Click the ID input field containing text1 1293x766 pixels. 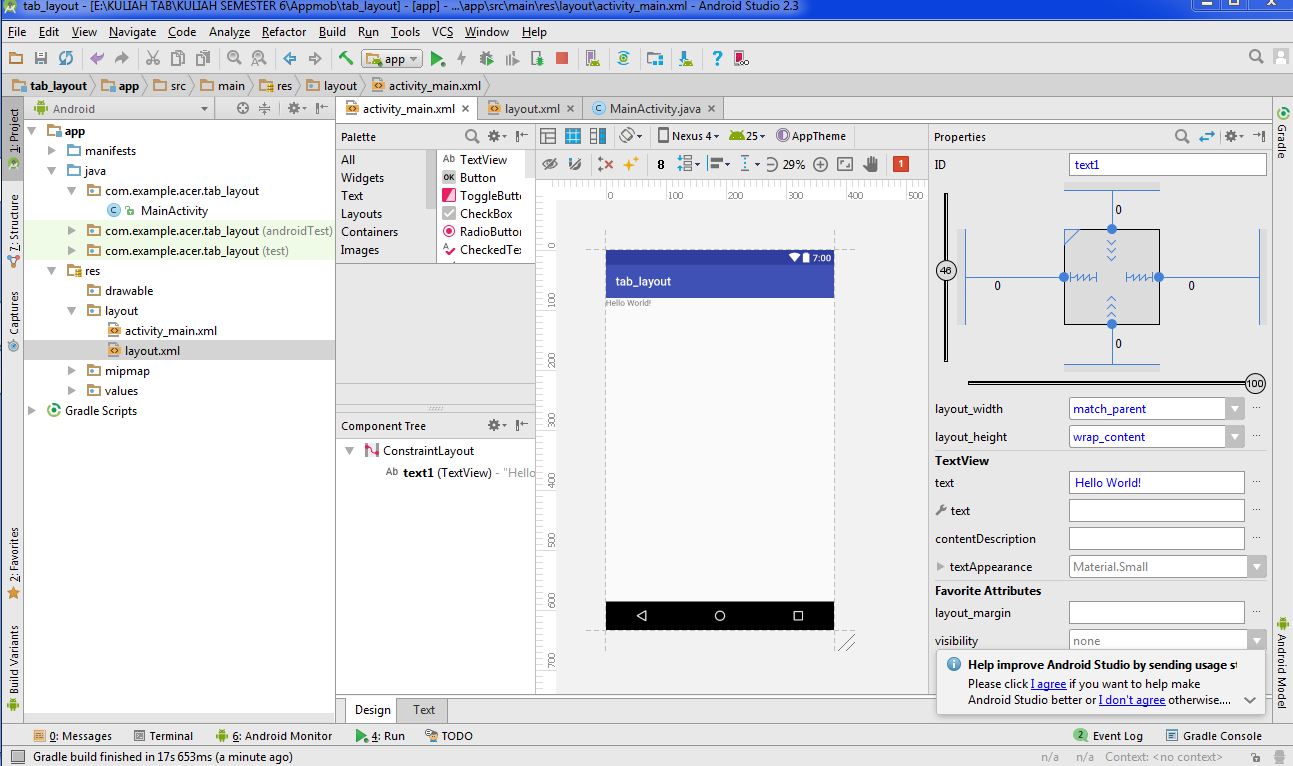click(1167, 164)
